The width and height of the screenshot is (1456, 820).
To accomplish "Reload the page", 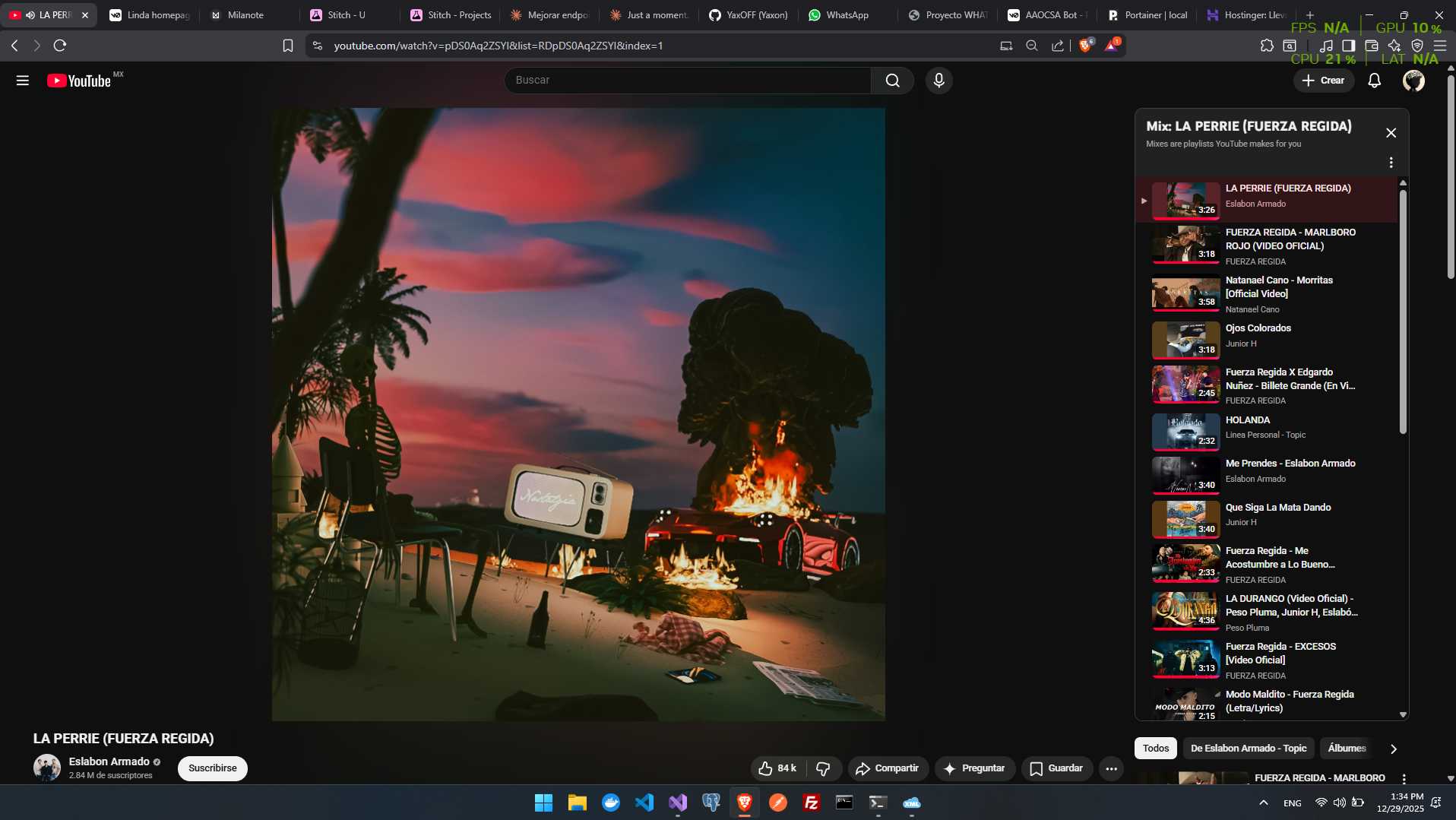I will point(60,46).
